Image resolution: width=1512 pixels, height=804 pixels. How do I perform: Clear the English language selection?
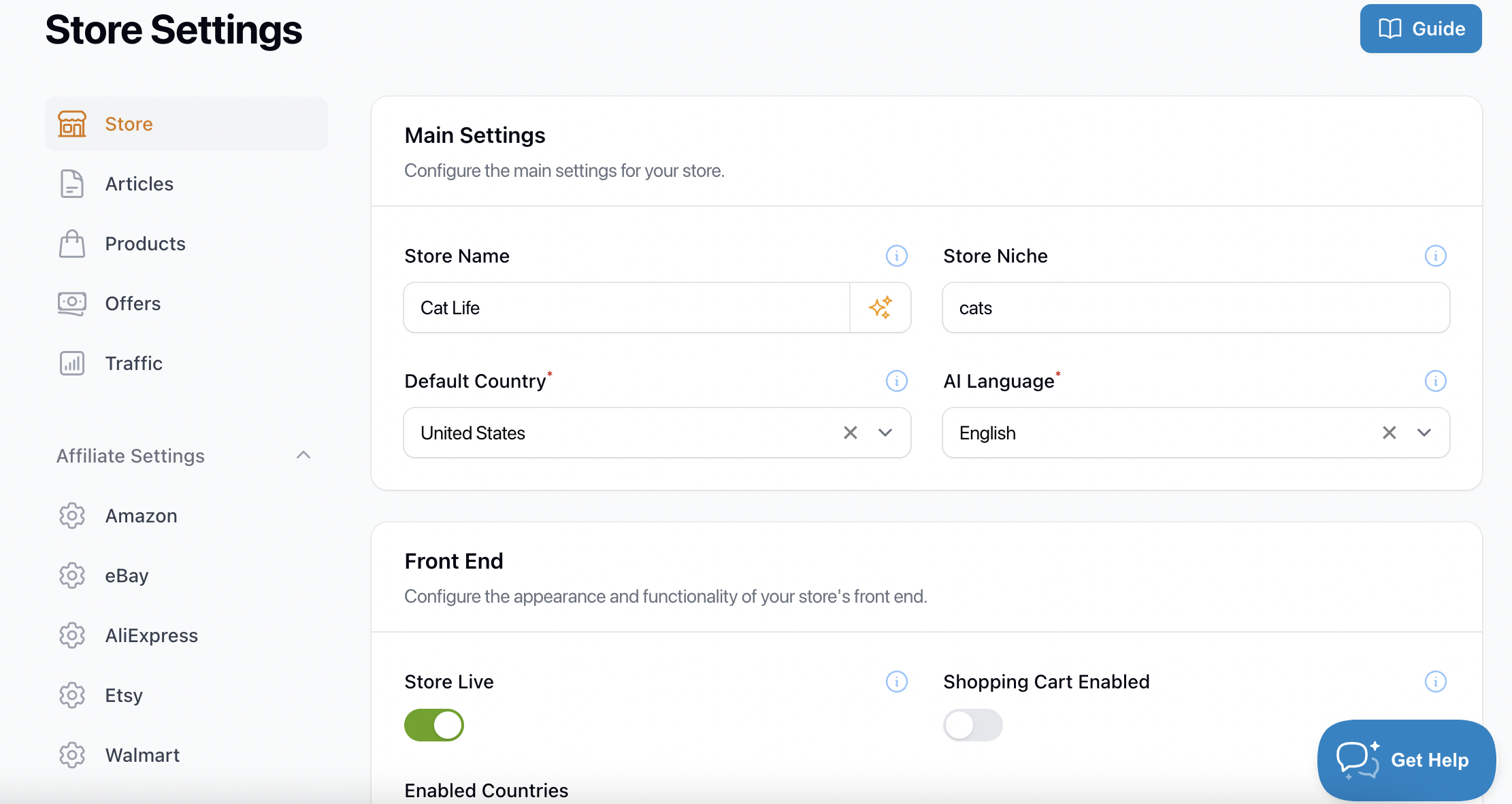[x=1389, y=433]
